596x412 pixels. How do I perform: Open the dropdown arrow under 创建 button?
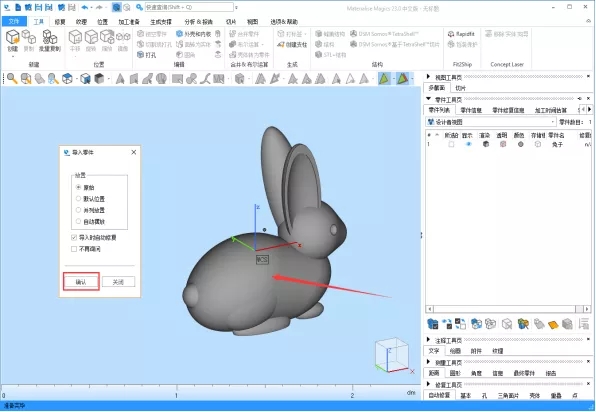coord(13,56)
